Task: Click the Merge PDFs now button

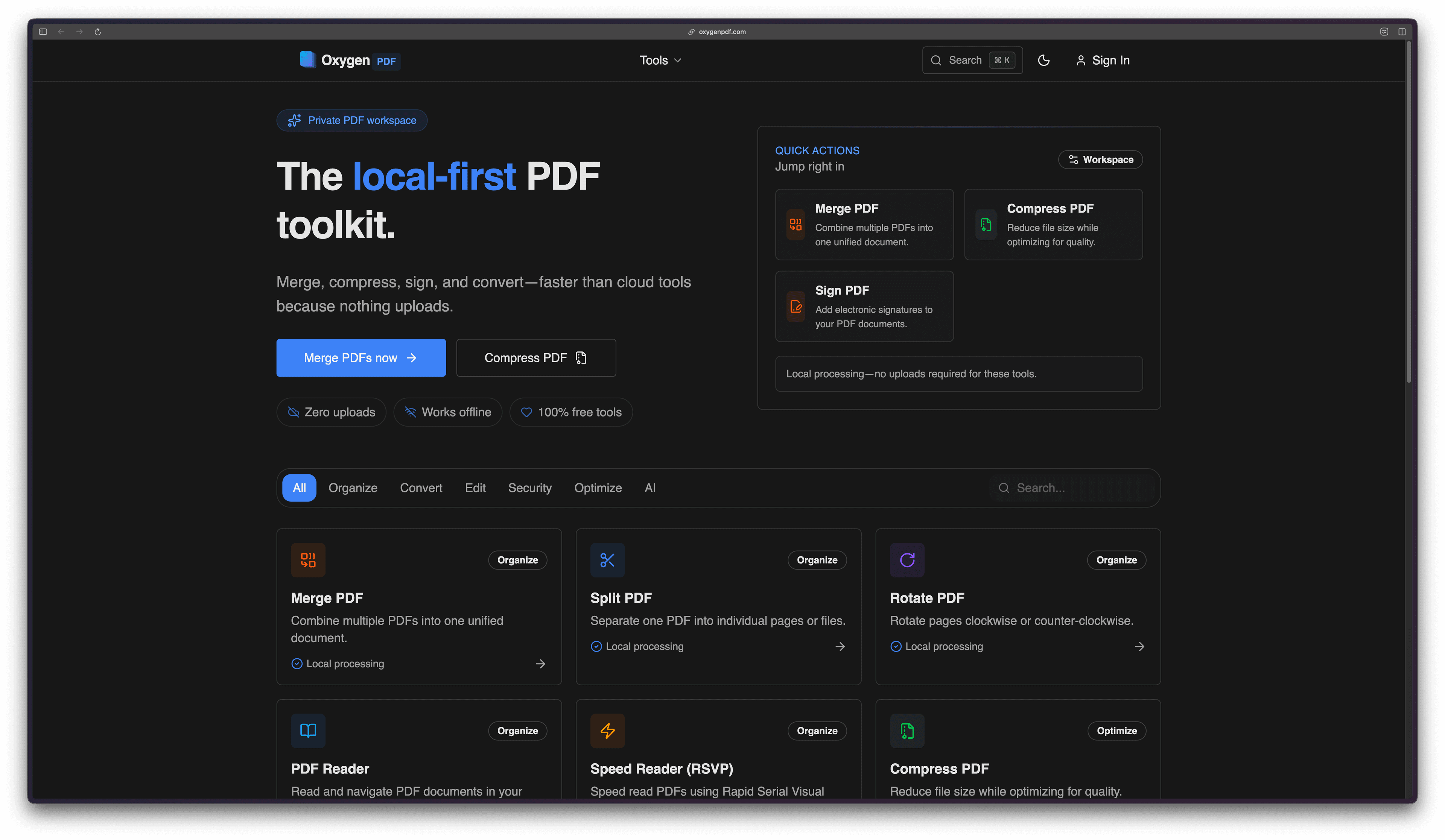Action: (360, 357)
